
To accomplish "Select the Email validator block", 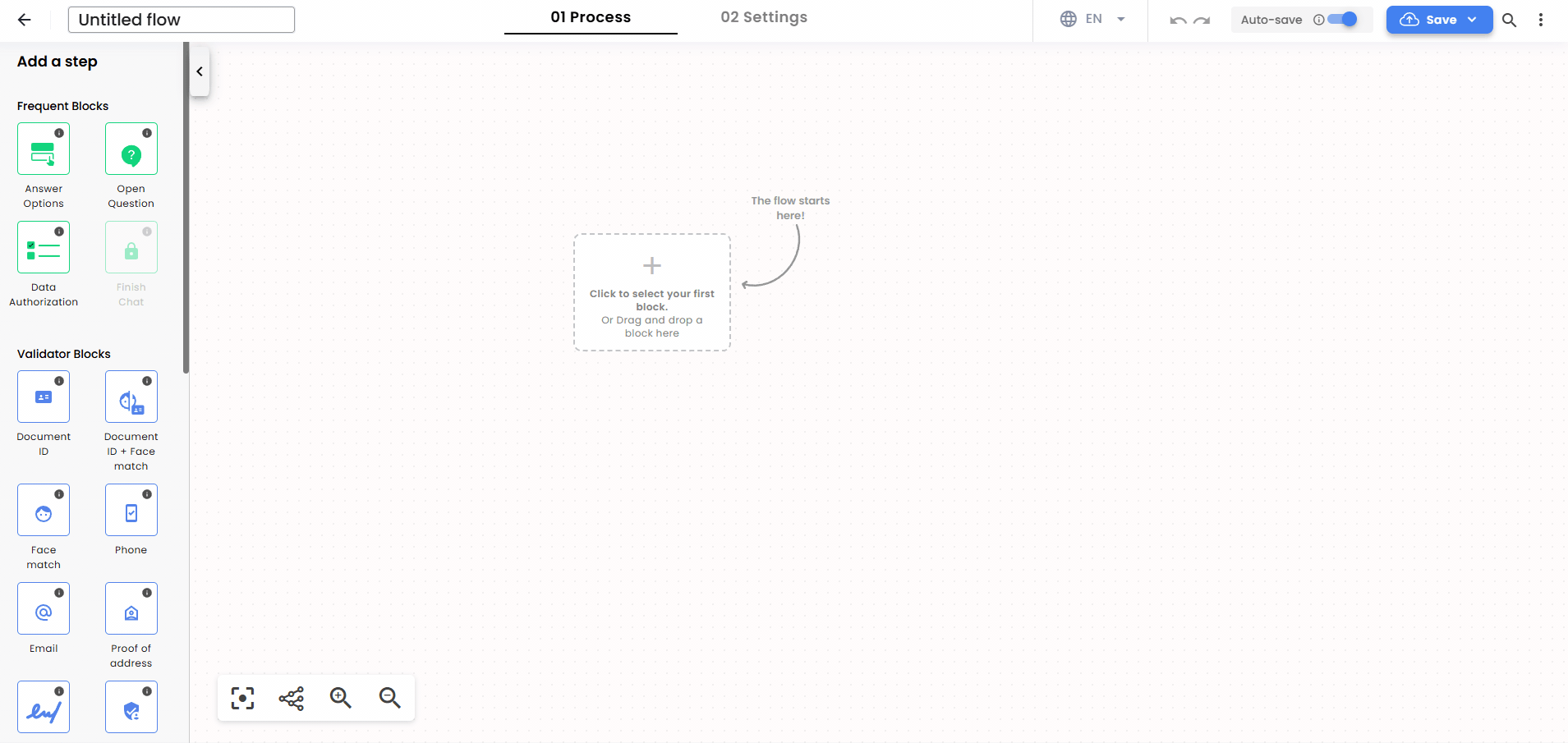I will point(44,608).
